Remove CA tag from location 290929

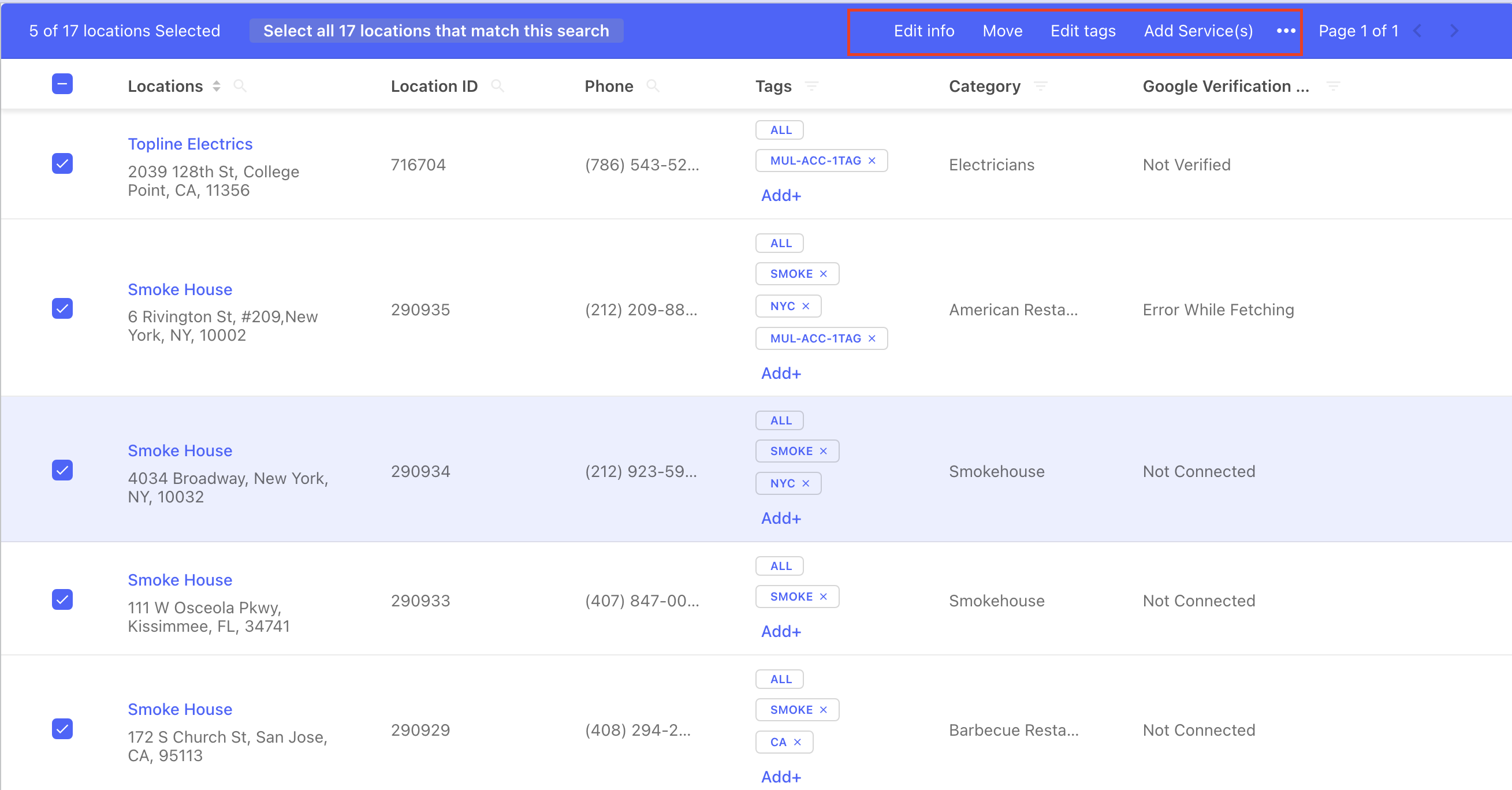point(798,743)
